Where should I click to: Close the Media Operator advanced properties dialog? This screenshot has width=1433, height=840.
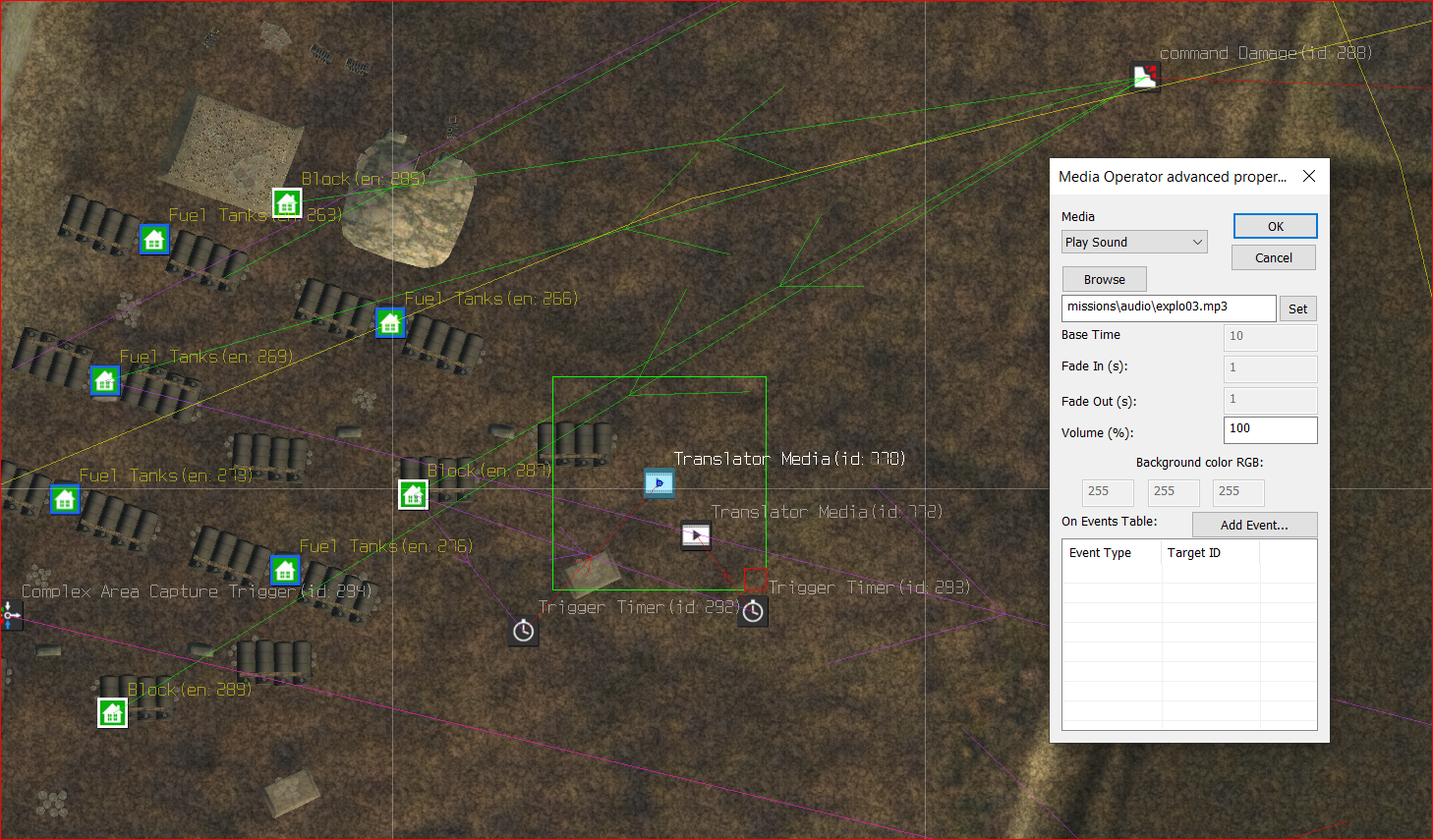(1308, 176)
